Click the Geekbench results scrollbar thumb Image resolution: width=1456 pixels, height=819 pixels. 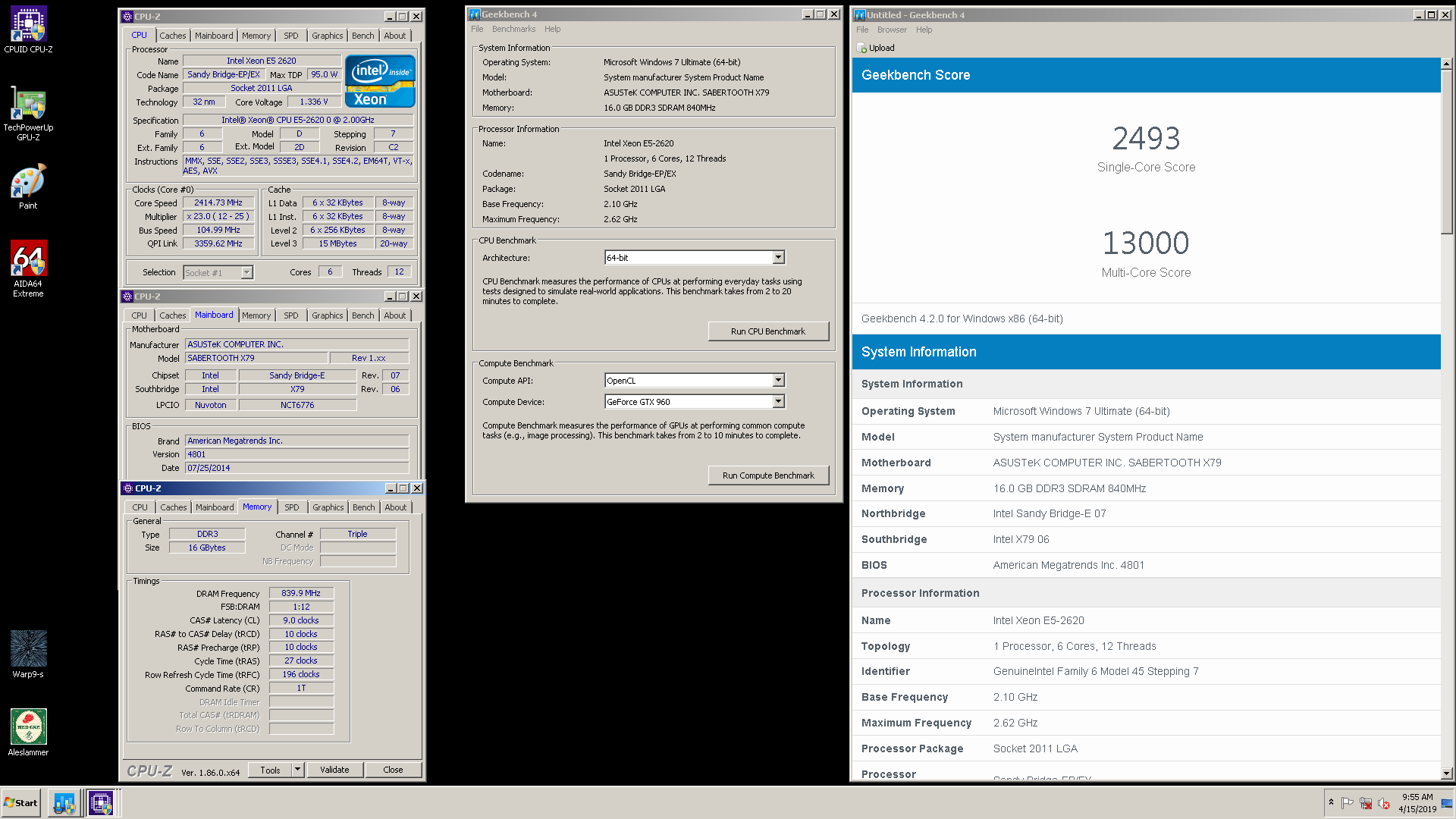[x=1446, y=152]
